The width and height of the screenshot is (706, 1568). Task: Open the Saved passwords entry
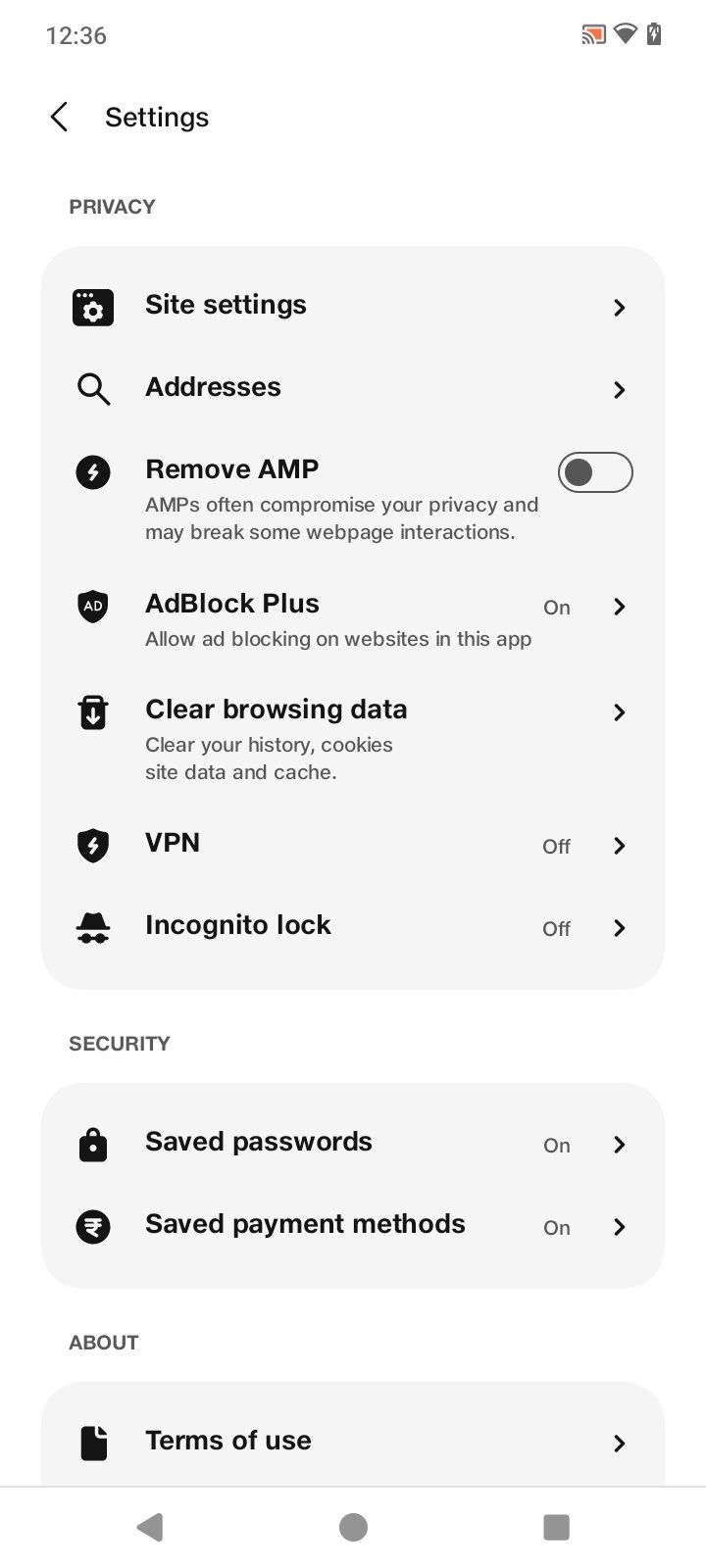[x=259, y=1142]
